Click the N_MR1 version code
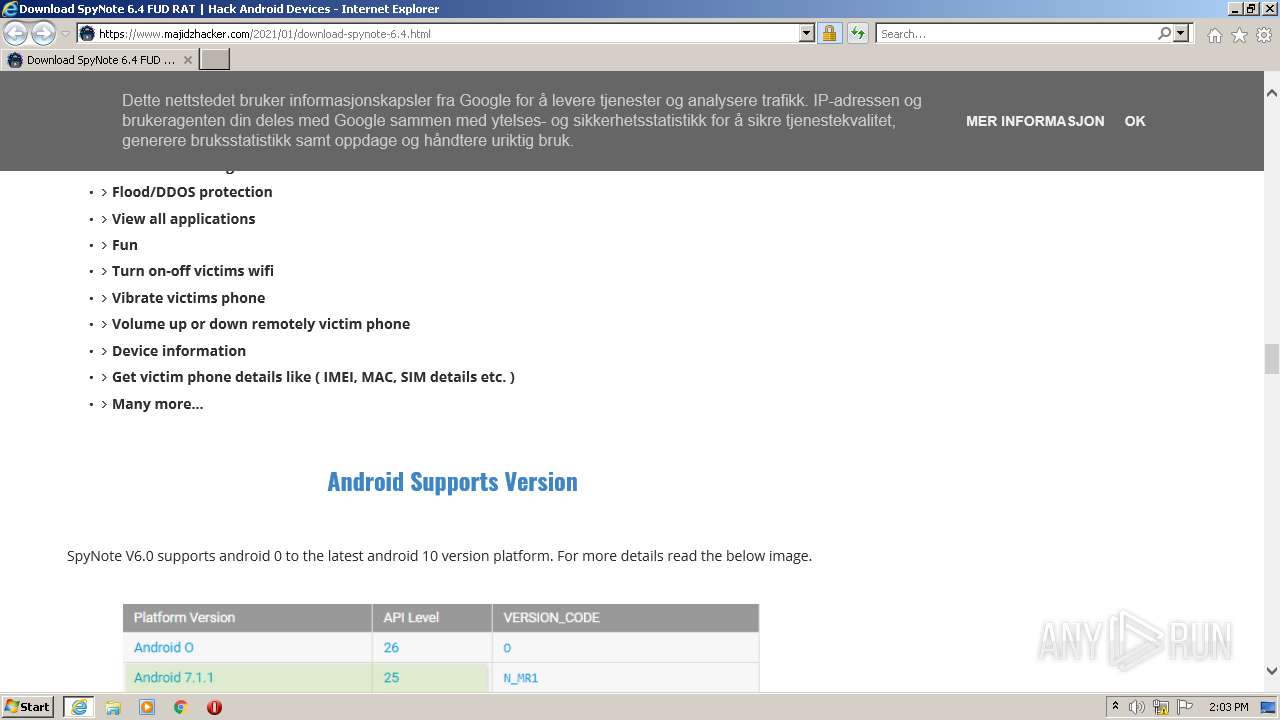The image size is (1280, 720). [x=521, y=678]
